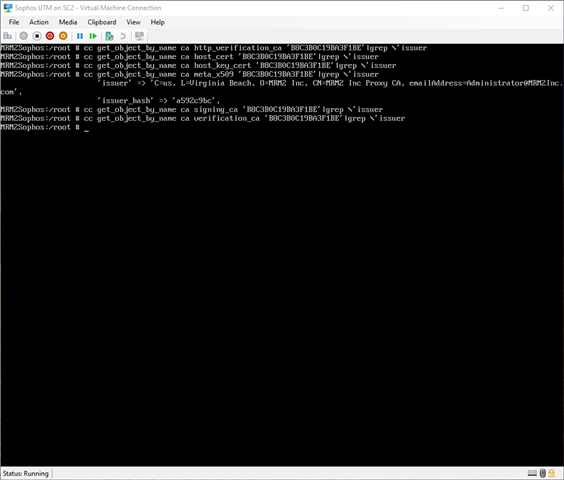
Task: Click the greyed-out Start VM icon
Action: pos(23,36)
